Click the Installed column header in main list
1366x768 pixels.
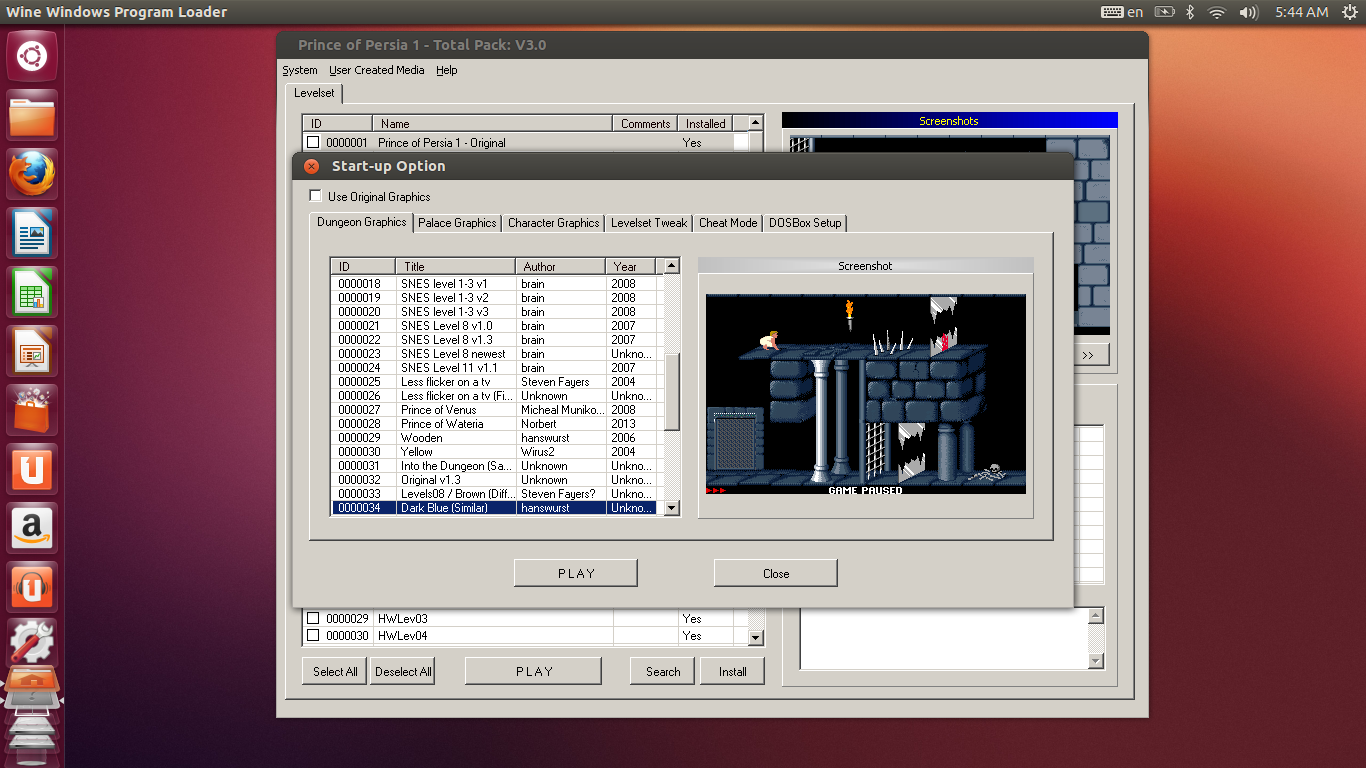[706, 123]
